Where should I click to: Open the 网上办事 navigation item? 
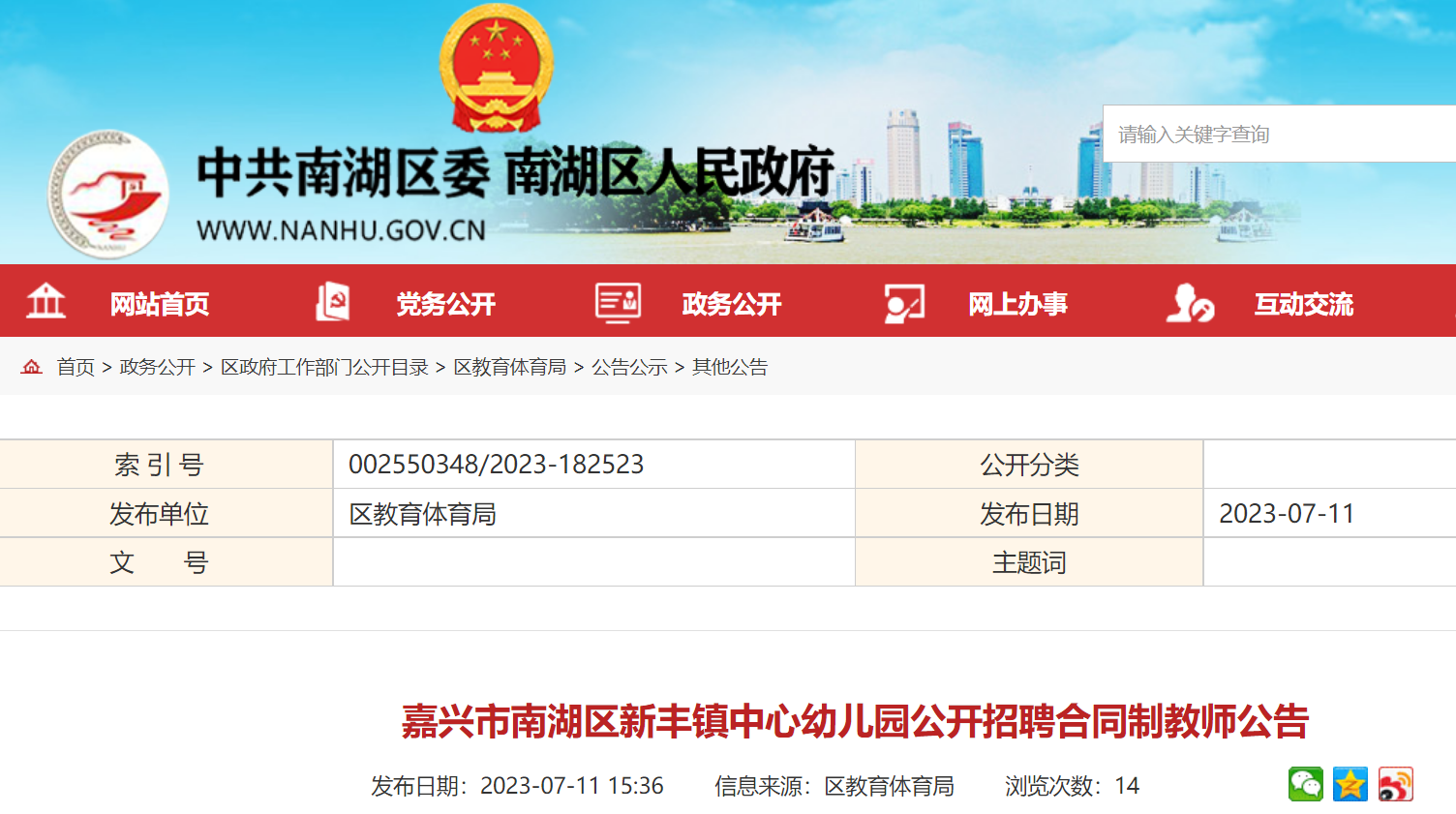pyautogui.click(x=1018, y=304)
